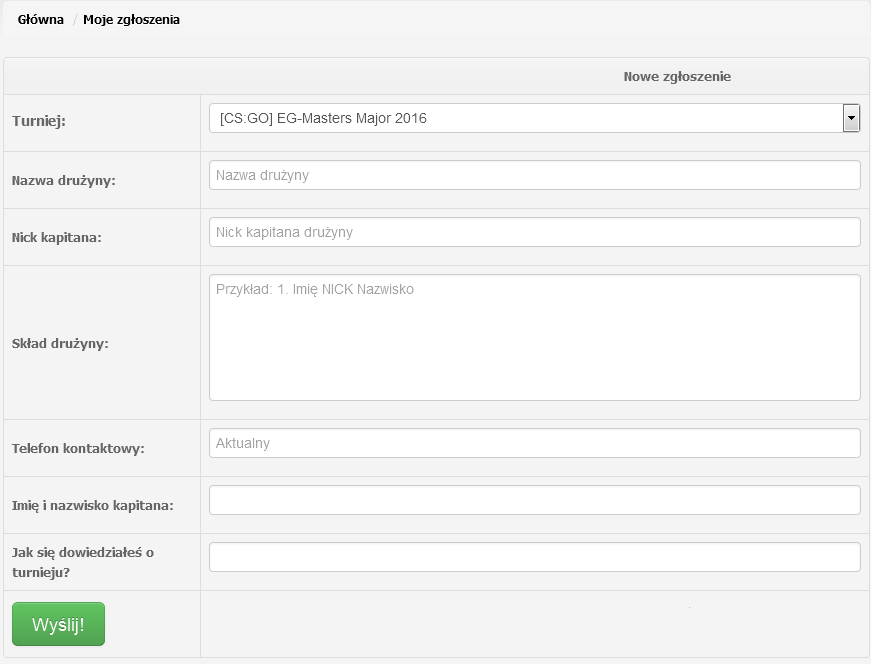871x664 pixels.
Task: Click the field for how you learned of tournament
Action: click(534, 557)
